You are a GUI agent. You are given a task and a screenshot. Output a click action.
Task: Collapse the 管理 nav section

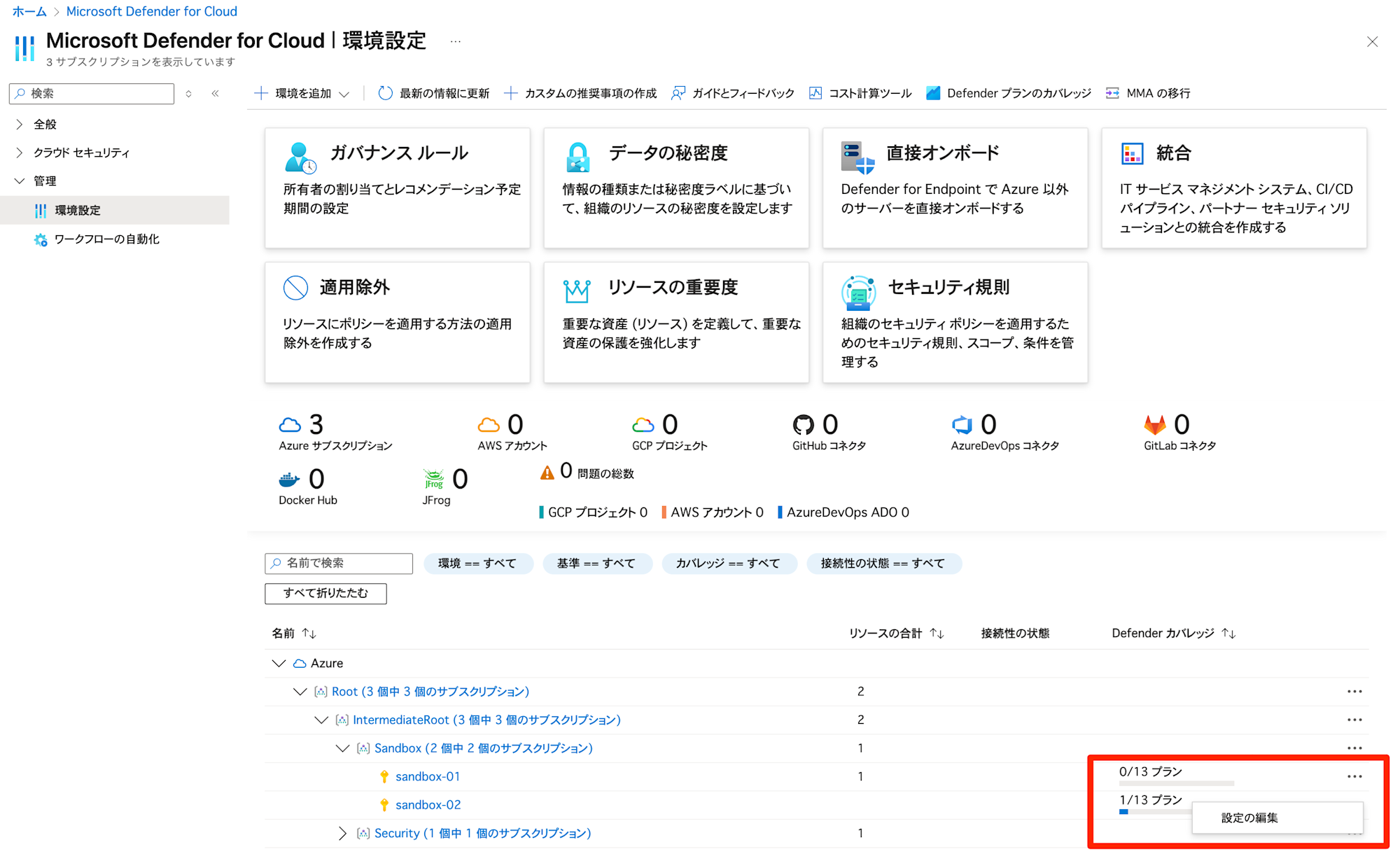tap(19, 181)
